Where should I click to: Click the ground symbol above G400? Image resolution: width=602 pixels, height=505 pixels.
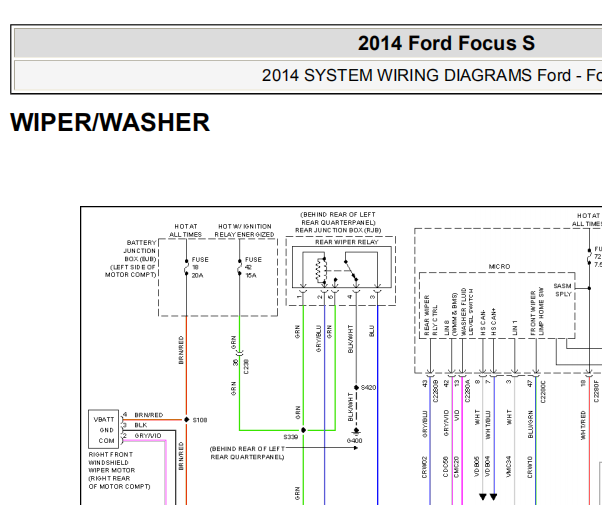tap(356, 432)
